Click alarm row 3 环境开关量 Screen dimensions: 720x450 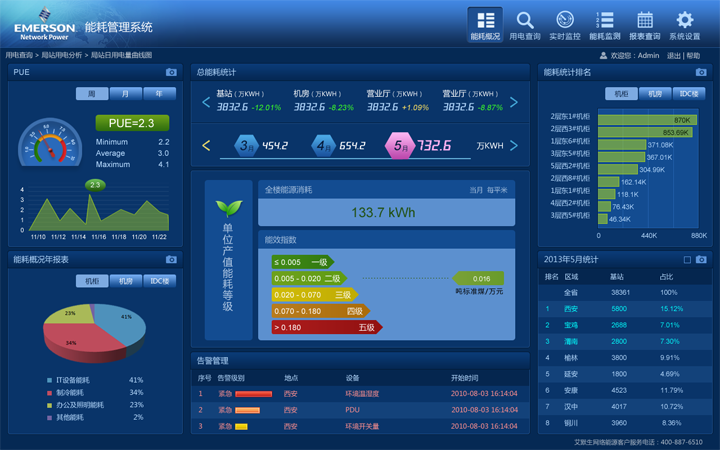tap(360, 426)
